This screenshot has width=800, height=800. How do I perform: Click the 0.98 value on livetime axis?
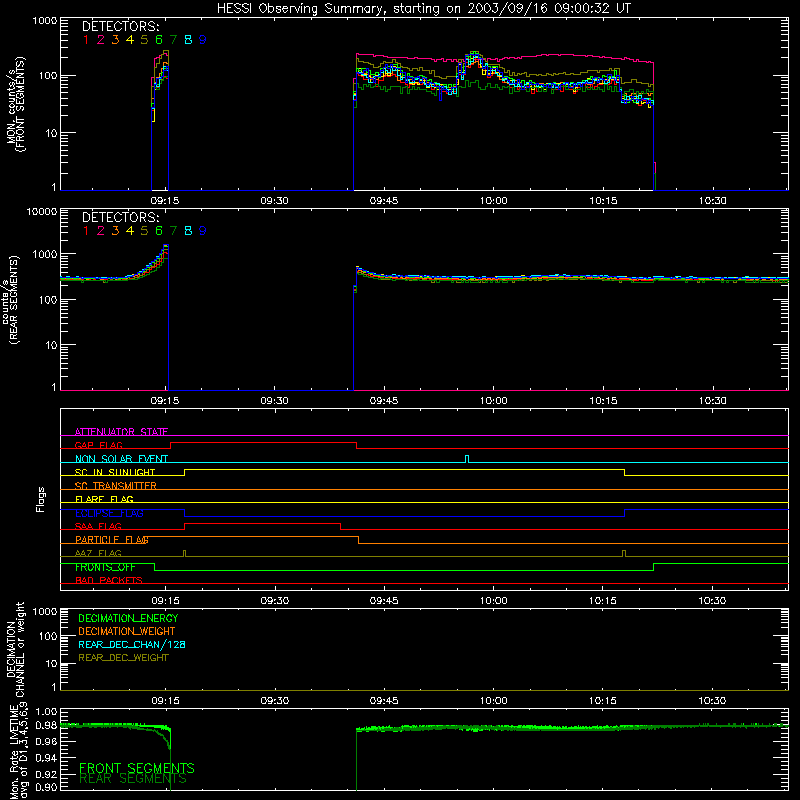(45, 725)
